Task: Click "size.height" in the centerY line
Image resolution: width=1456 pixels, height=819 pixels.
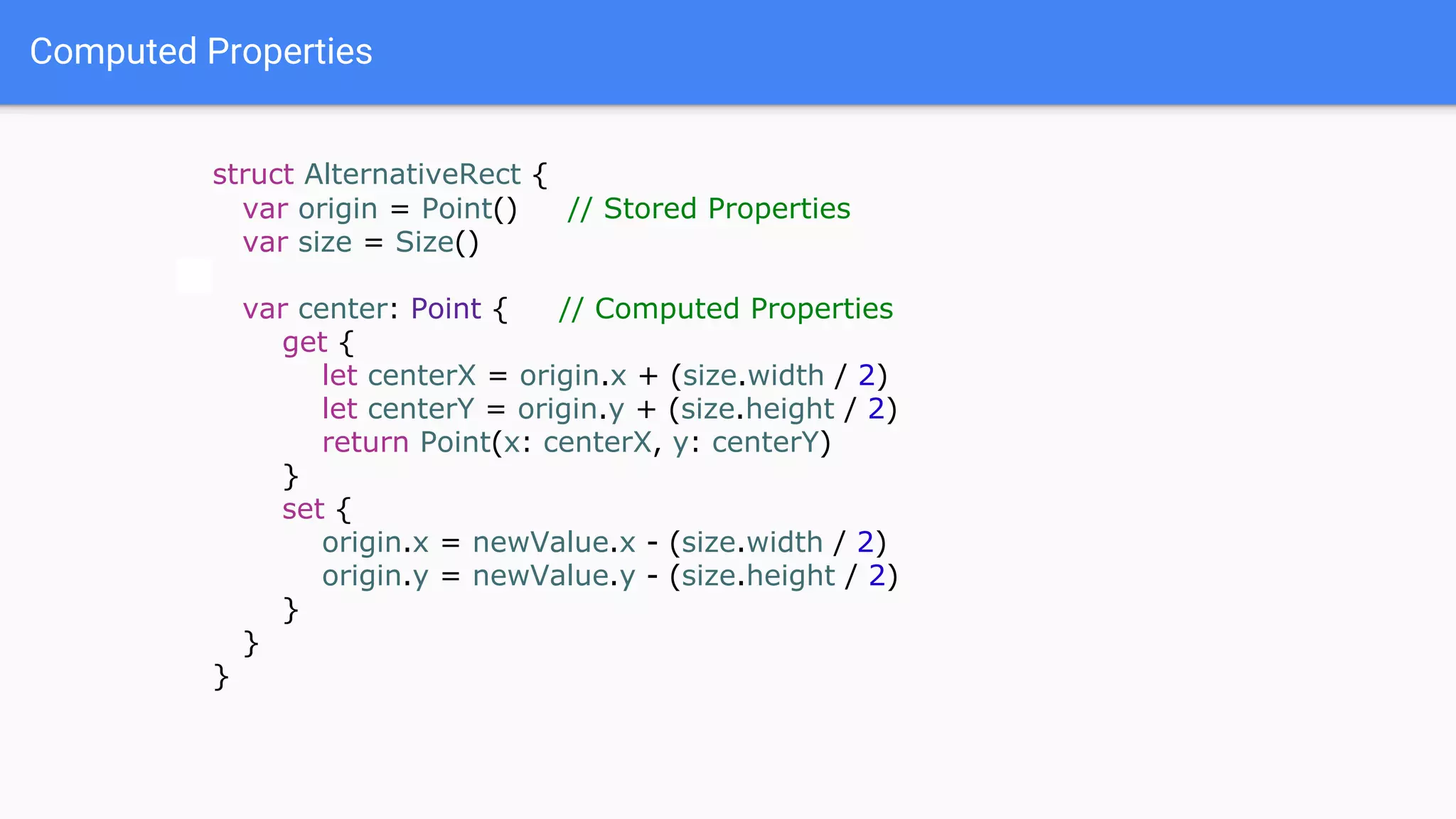Action: pos(758,409)
